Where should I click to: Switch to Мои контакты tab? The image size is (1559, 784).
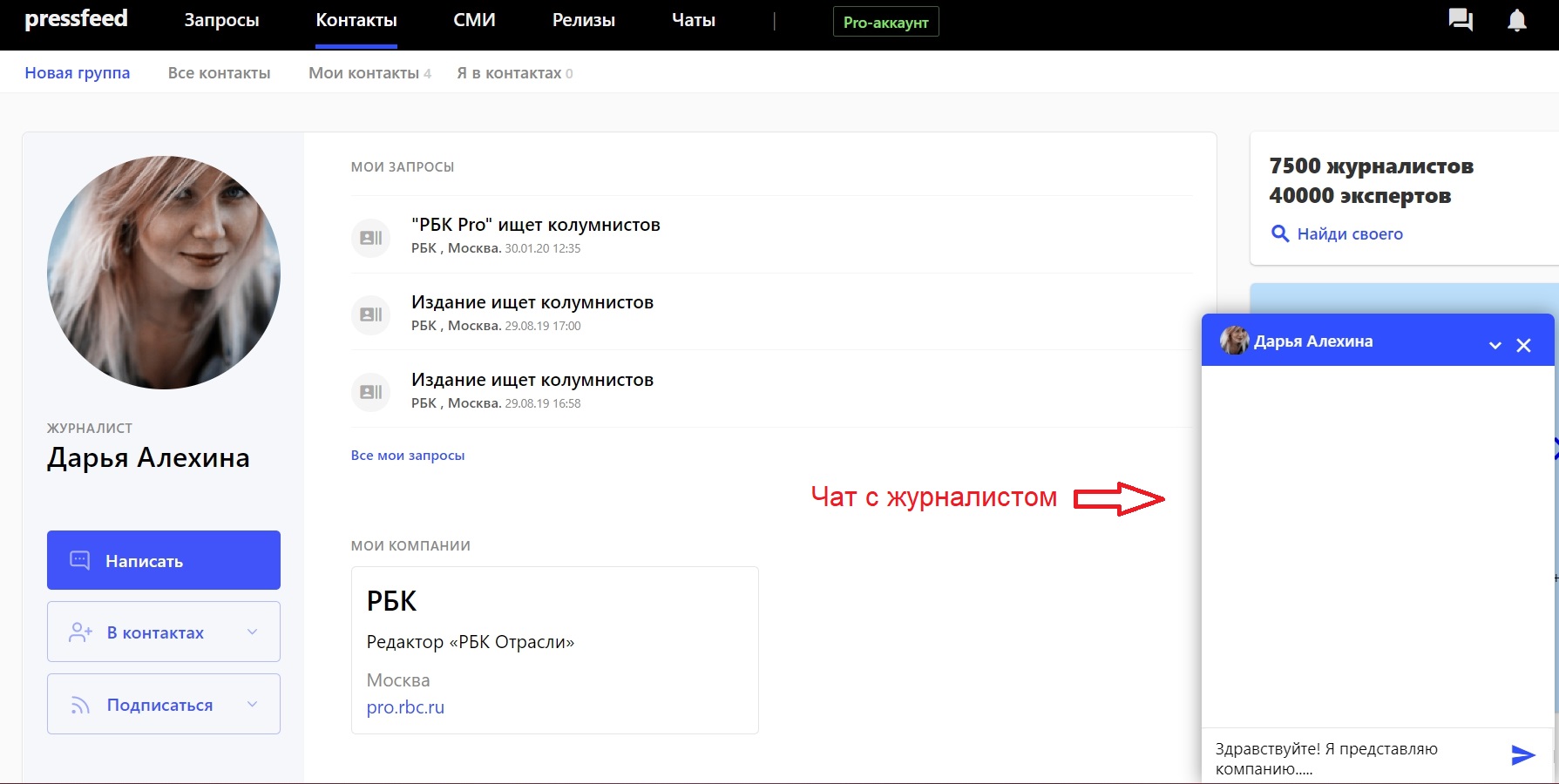coord(364,73)
